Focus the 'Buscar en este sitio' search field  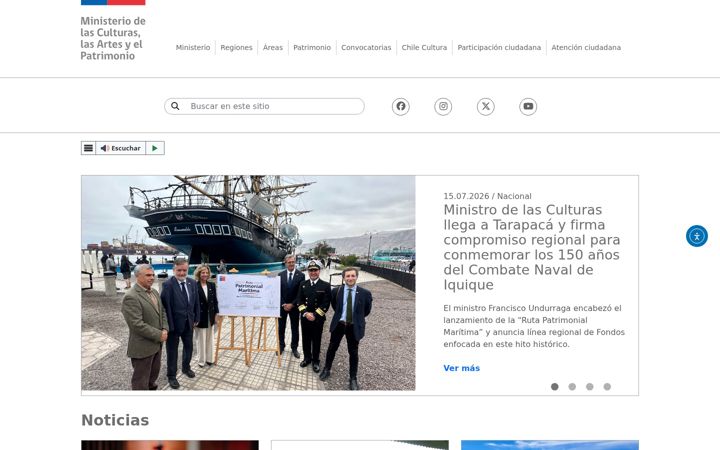click(264, 106)
